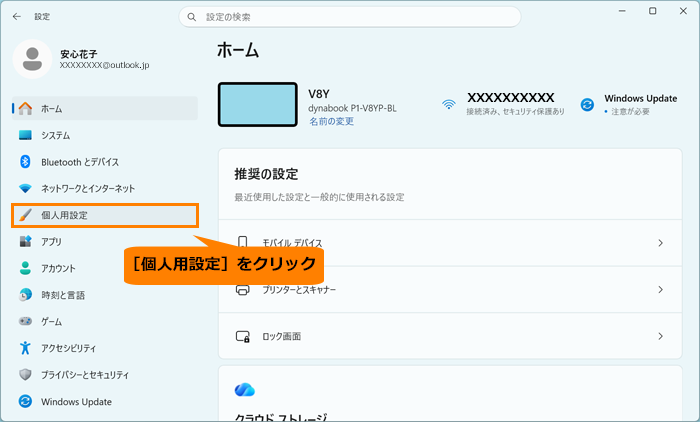Screen dimensions: 700x422
Task: Click the Windows Update icon in sidebar
Action: [x=25, y=401]
